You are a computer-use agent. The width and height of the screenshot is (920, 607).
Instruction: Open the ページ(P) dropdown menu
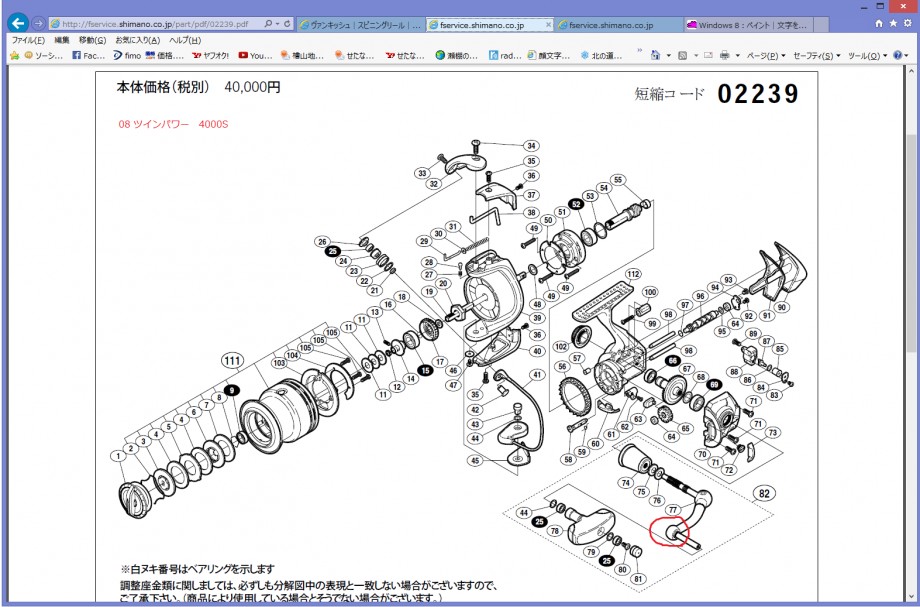[765, 56]
